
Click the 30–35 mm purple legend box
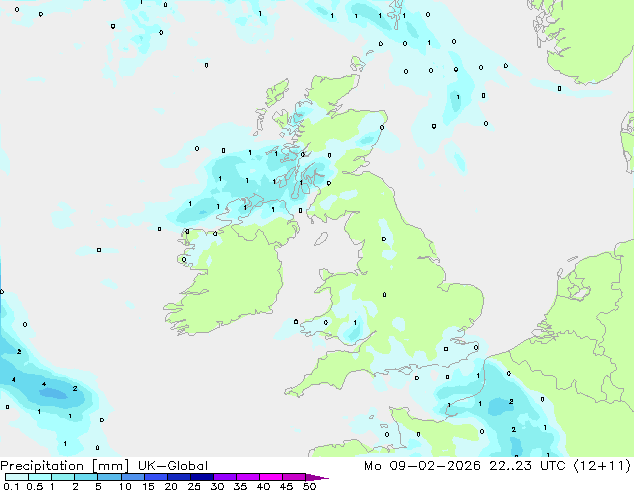[x=224, y=477]
